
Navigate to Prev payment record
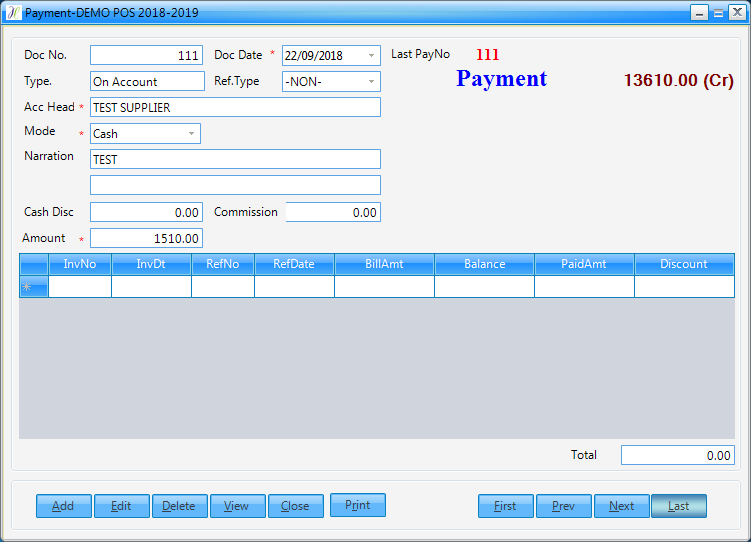563,506
